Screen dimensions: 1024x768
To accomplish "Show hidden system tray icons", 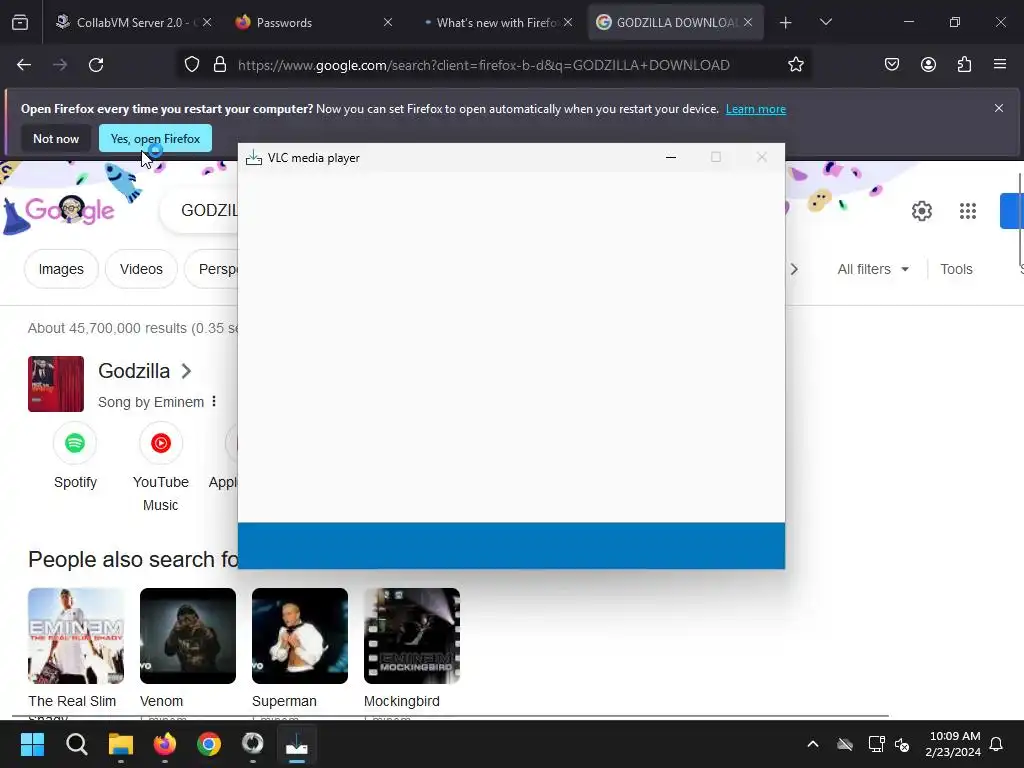I will click(813, 744).
